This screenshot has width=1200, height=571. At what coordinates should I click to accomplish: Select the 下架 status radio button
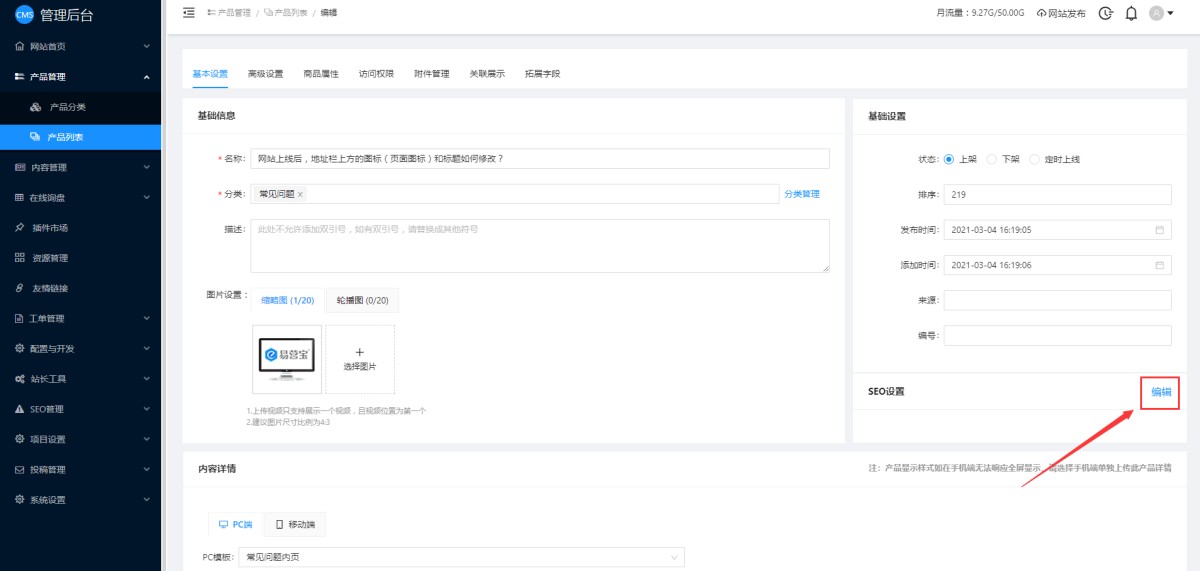point(992,159)
